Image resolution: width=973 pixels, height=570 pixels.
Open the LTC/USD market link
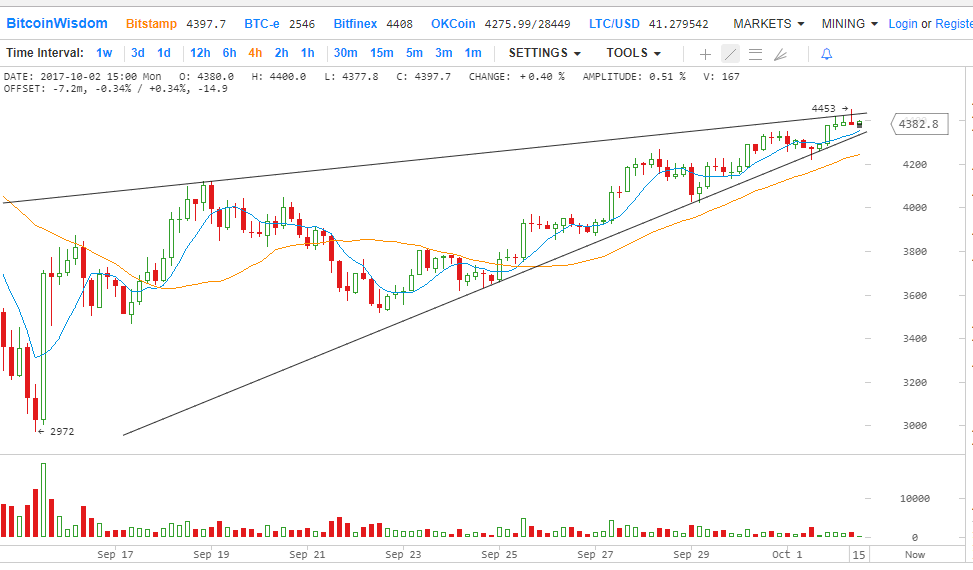611,23
